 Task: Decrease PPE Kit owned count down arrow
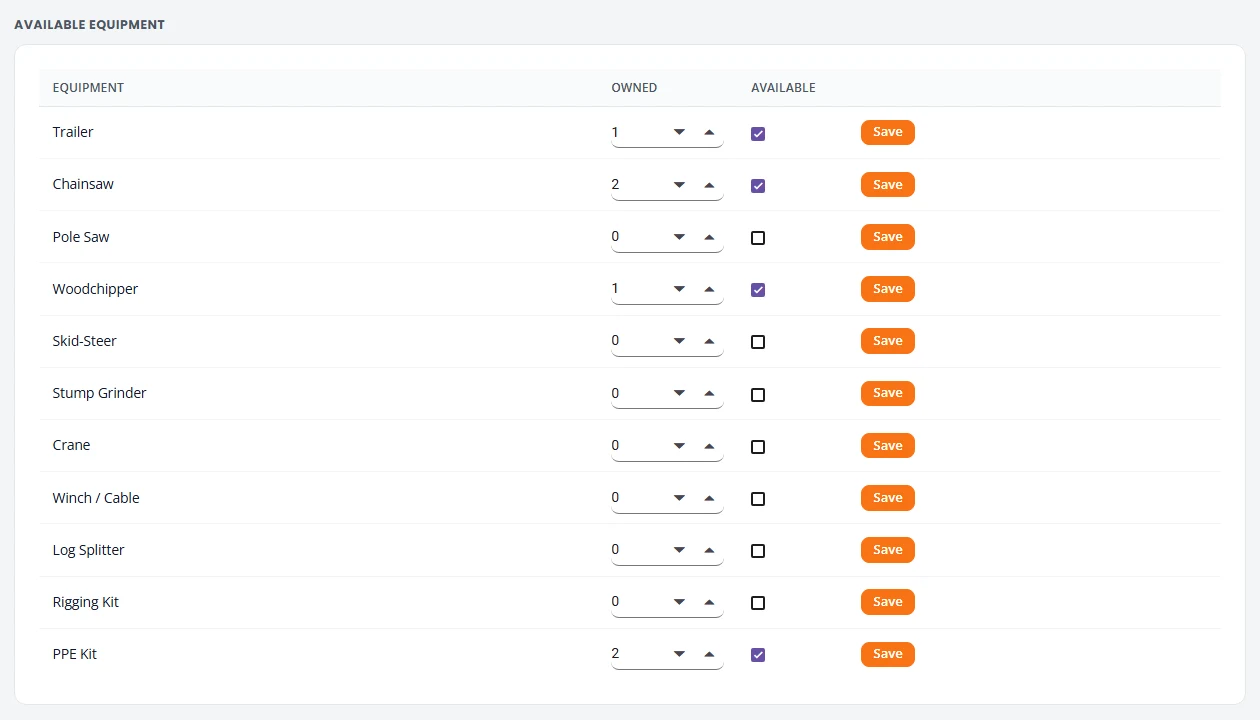click(x=680, y=654)
